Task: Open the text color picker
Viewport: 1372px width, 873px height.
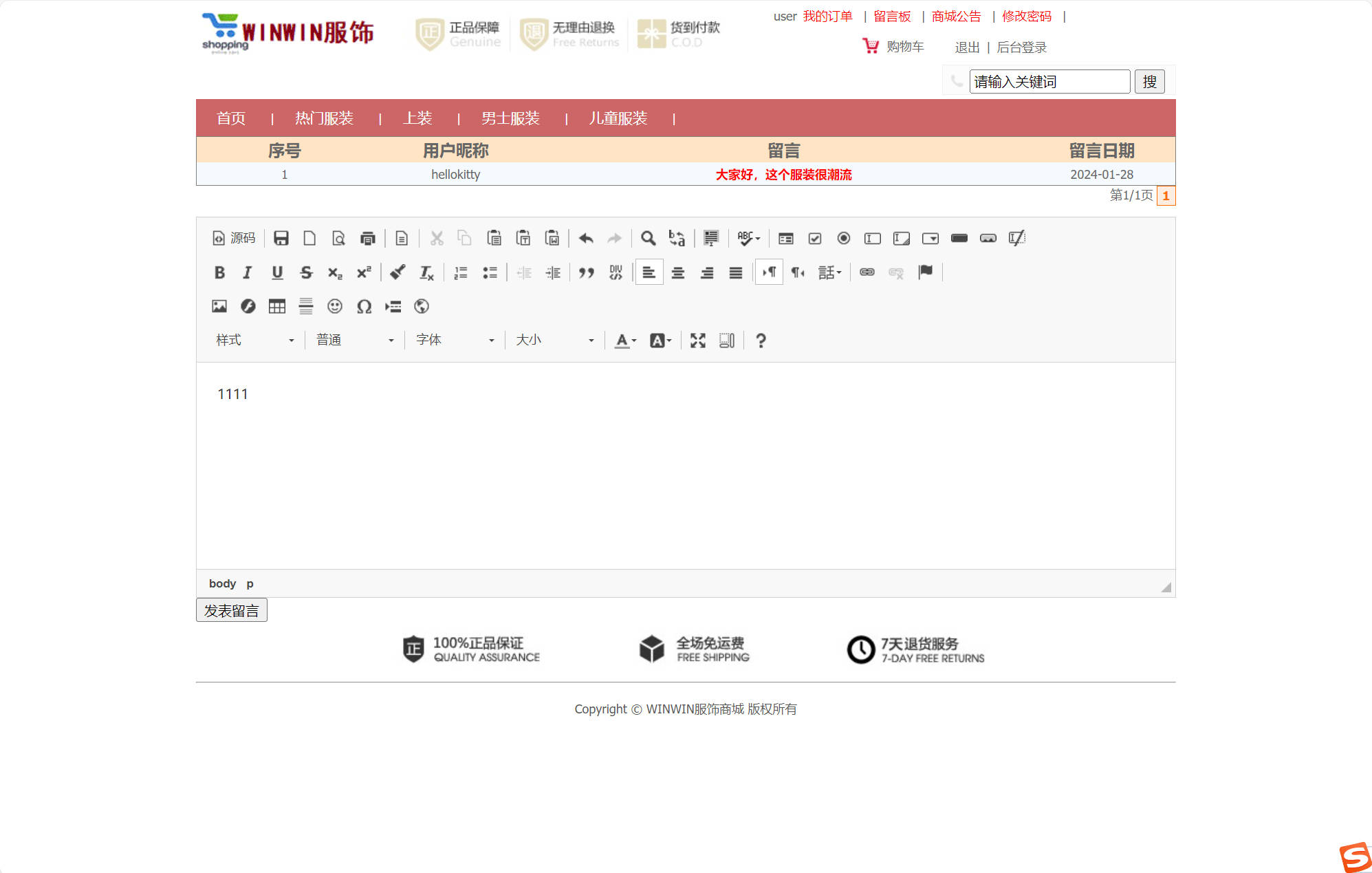Action: pos(622,340)
